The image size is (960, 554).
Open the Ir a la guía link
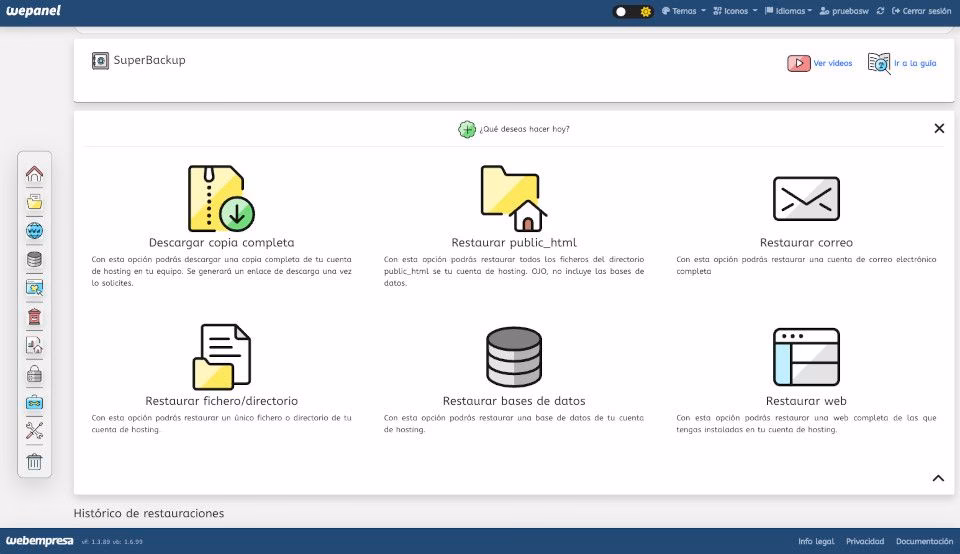(915, 63)
